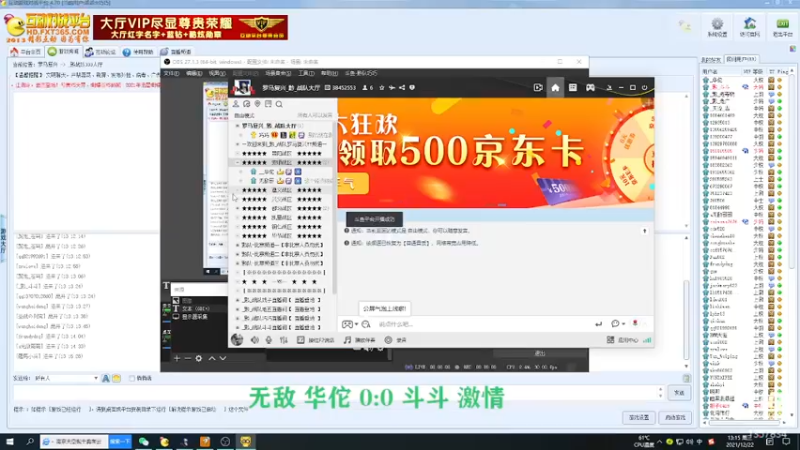Screen dimensions: 800x450
Task: Click the OBS exit button
Action: point(540,353)
